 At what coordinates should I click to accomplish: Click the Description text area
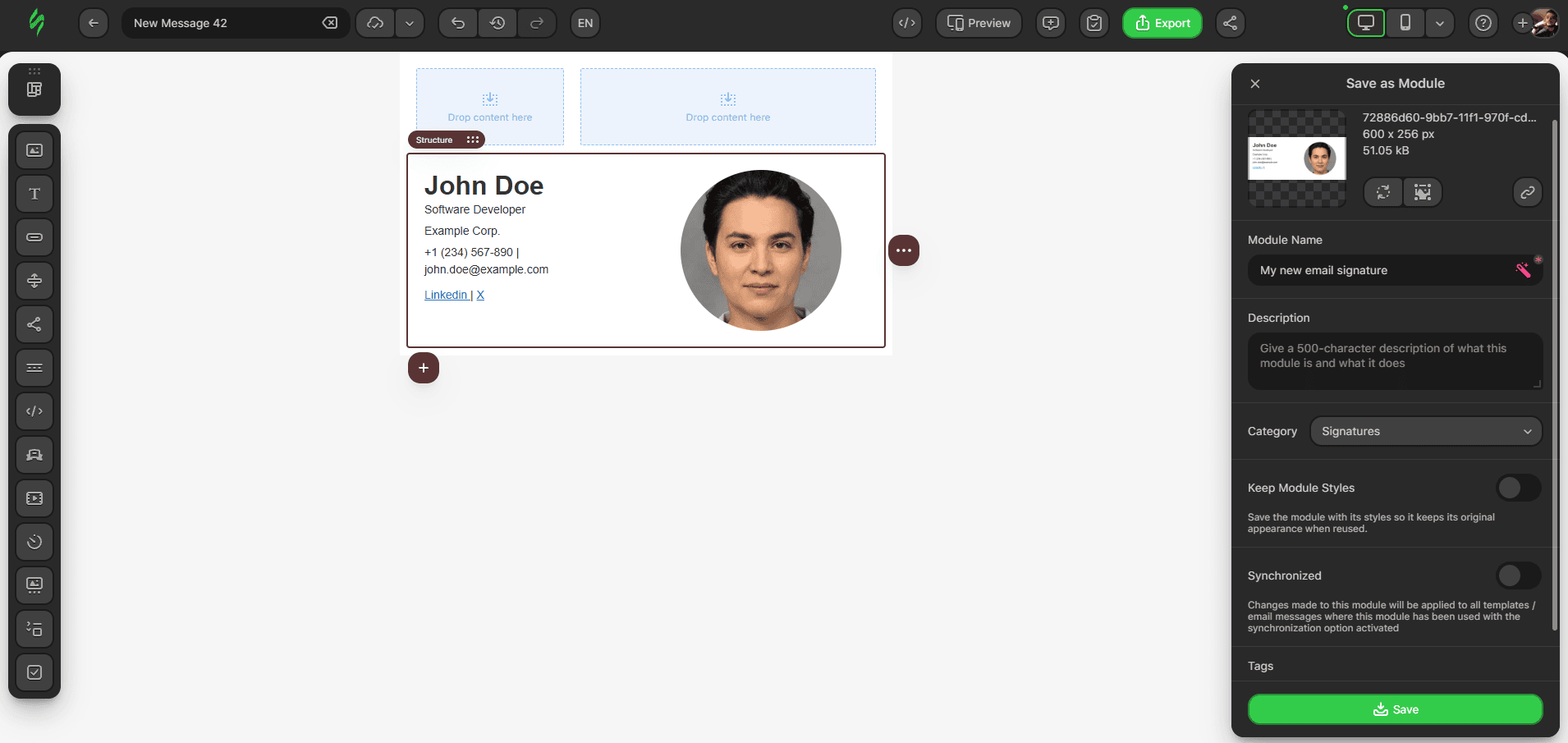point(1396,360)
